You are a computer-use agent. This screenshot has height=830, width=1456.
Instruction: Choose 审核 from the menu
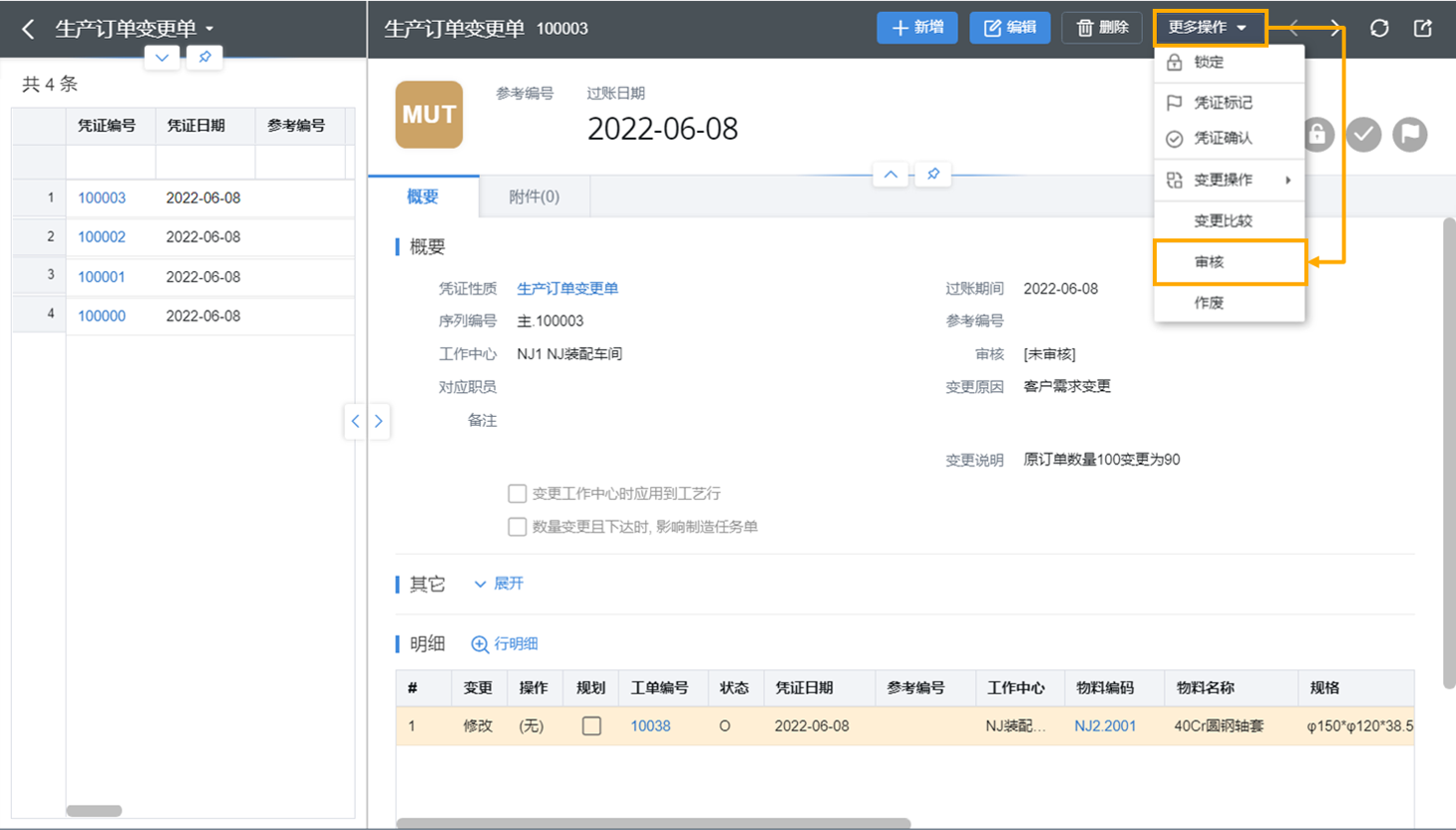click(x=1229, y=262)
